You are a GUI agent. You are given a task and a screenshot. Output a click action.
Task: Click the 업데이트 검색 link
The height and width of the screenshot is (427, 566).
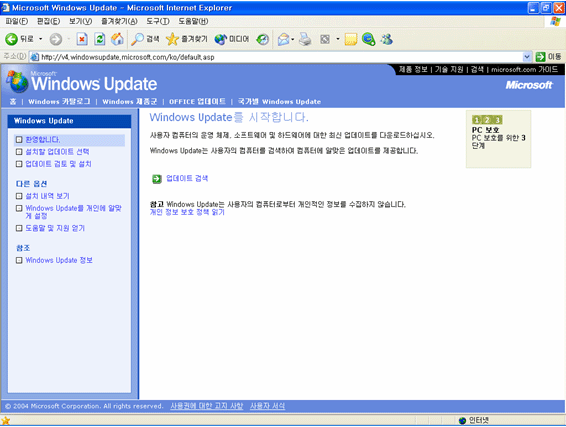click(x=187, y=178)
